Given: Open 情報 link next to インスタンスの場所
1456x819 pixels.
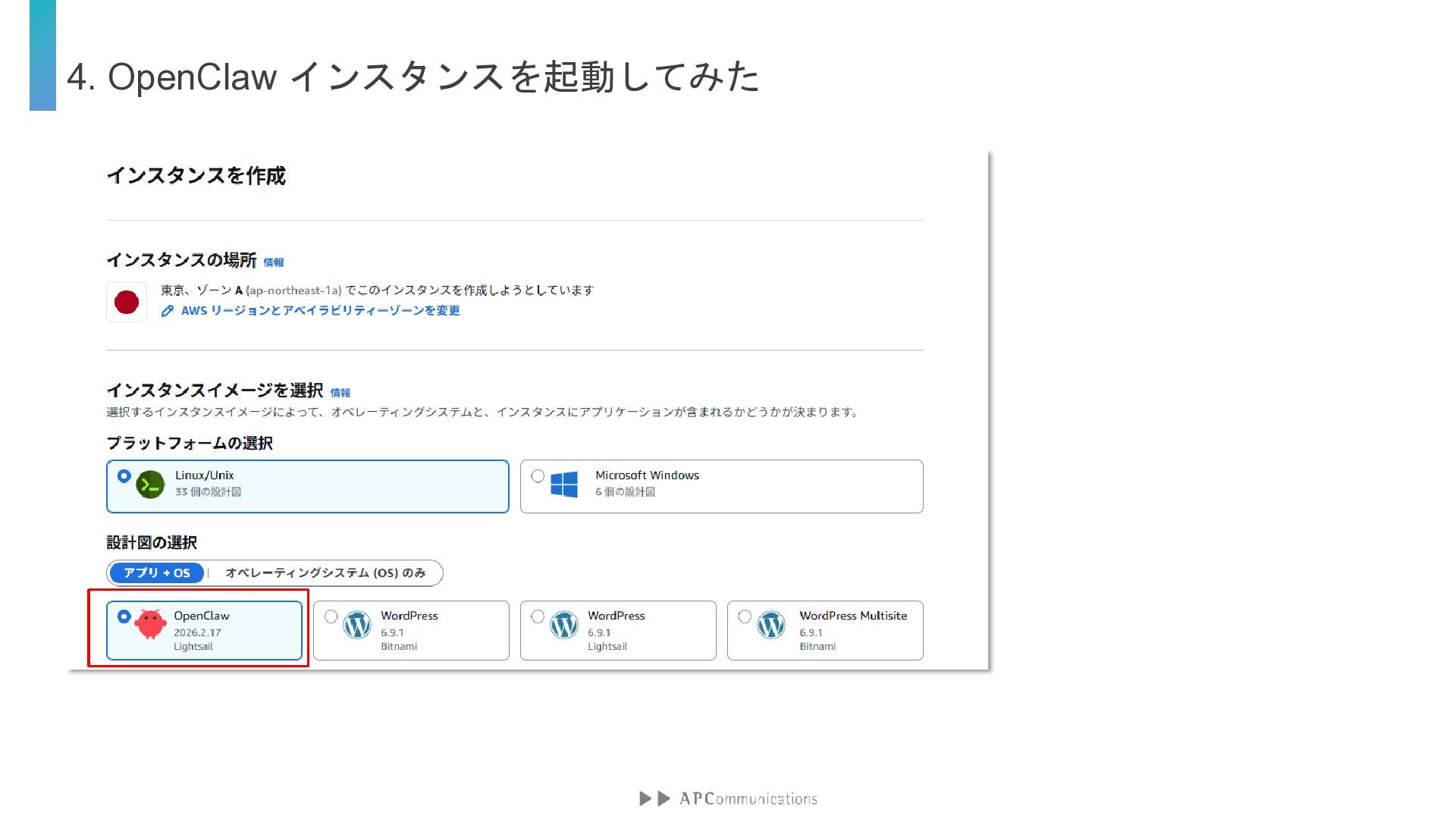Looking at the screenshot, I should pos(274,262).
